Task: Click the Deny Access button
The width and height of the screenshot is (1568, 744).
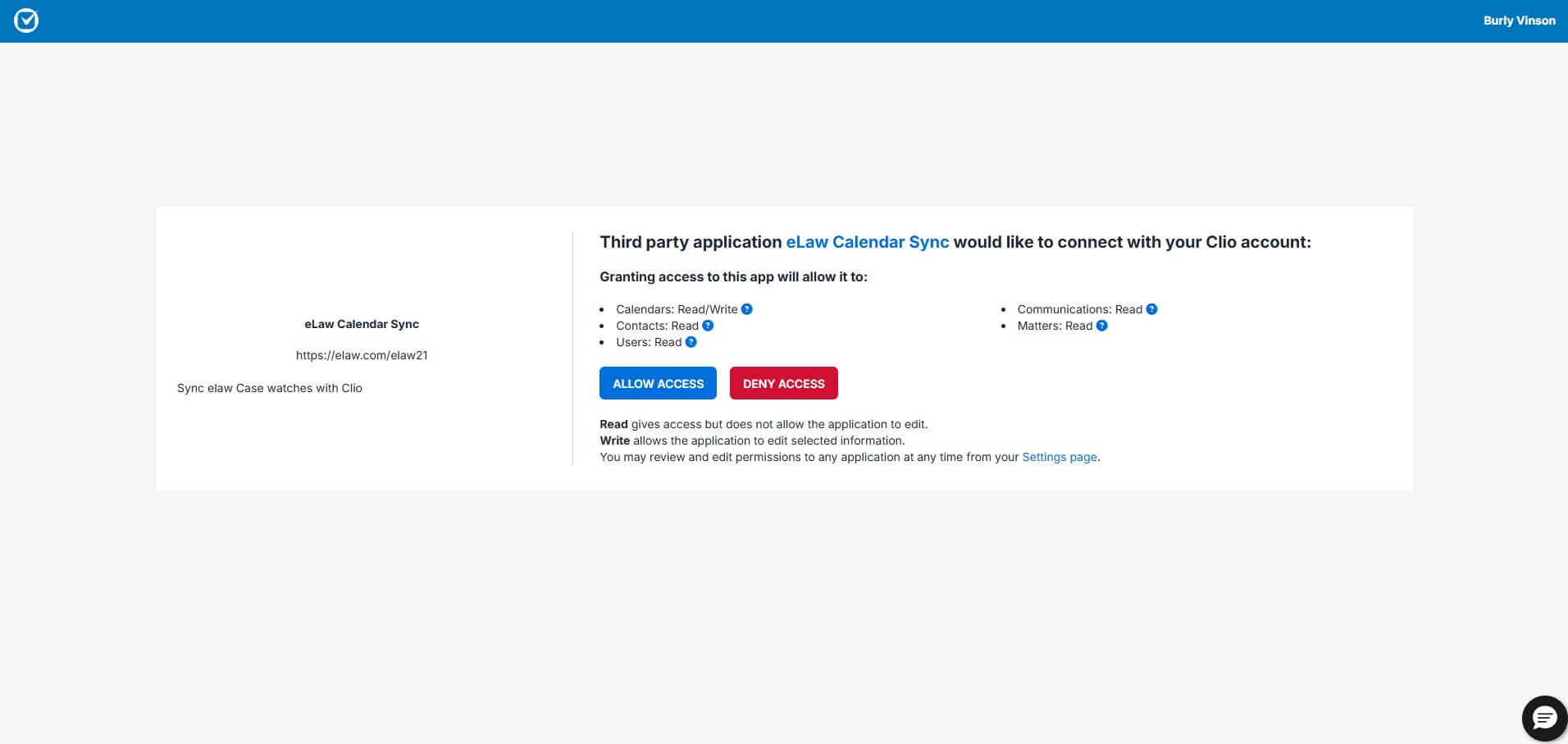Action: [x=783, y=383]
